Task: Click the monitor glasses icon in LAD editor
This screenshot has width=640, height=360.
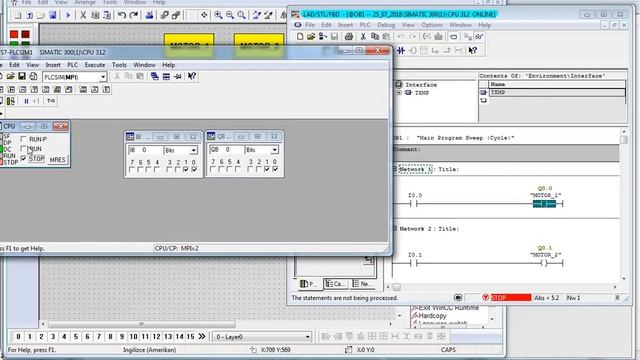Action: (x=478, y=37)
